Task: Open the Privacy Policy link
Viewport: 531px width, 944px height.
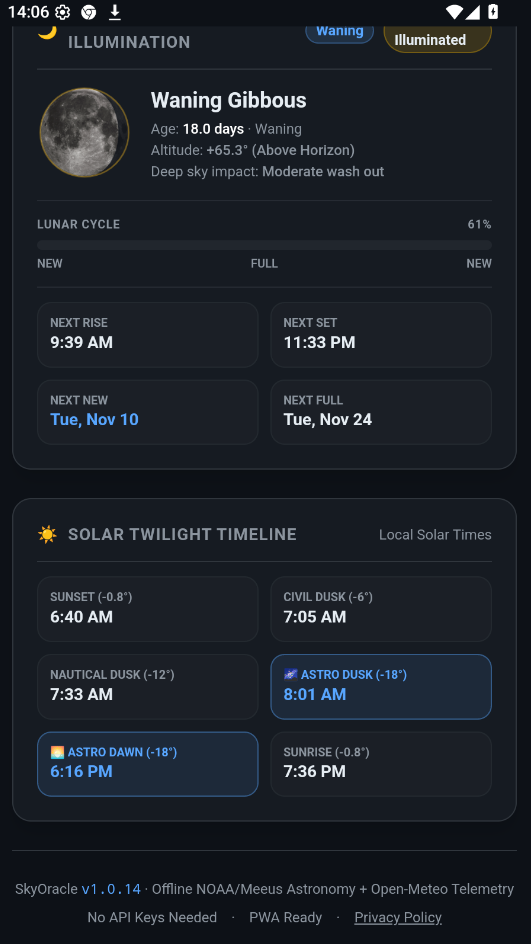Action: pos(398,918)
